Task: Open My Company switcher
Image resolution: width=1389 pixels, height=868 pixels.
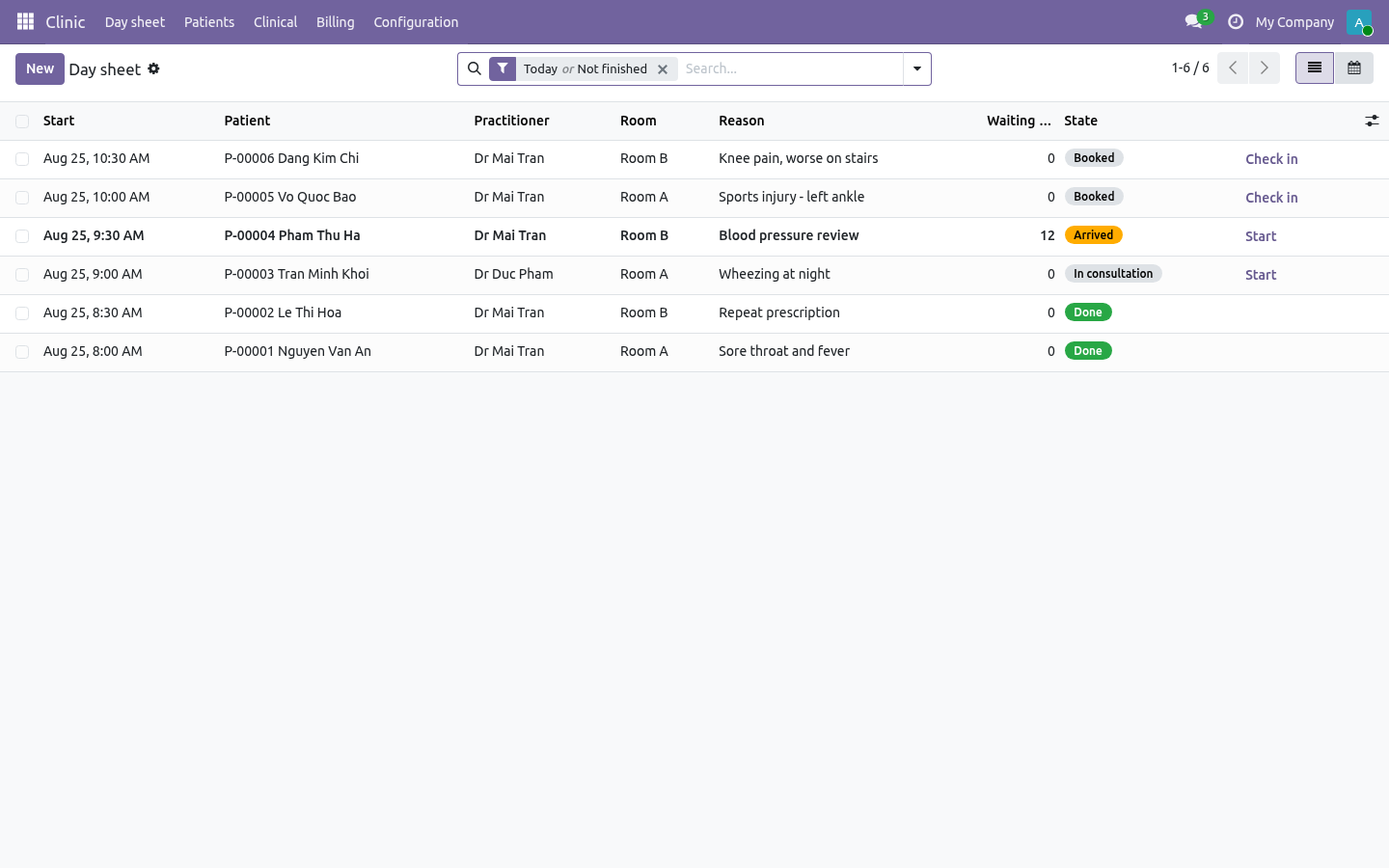Action: 1294,21
